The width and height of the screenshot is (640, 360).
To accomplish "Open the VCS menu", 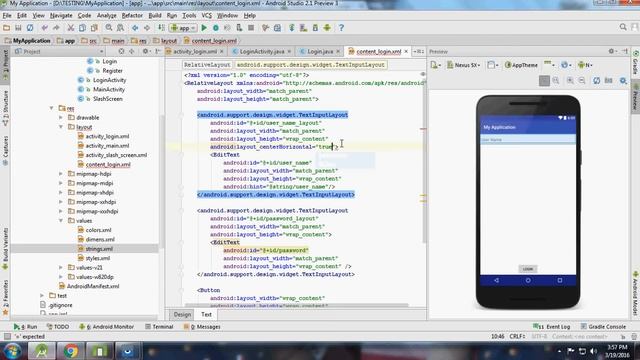I will tap(207, 16).
